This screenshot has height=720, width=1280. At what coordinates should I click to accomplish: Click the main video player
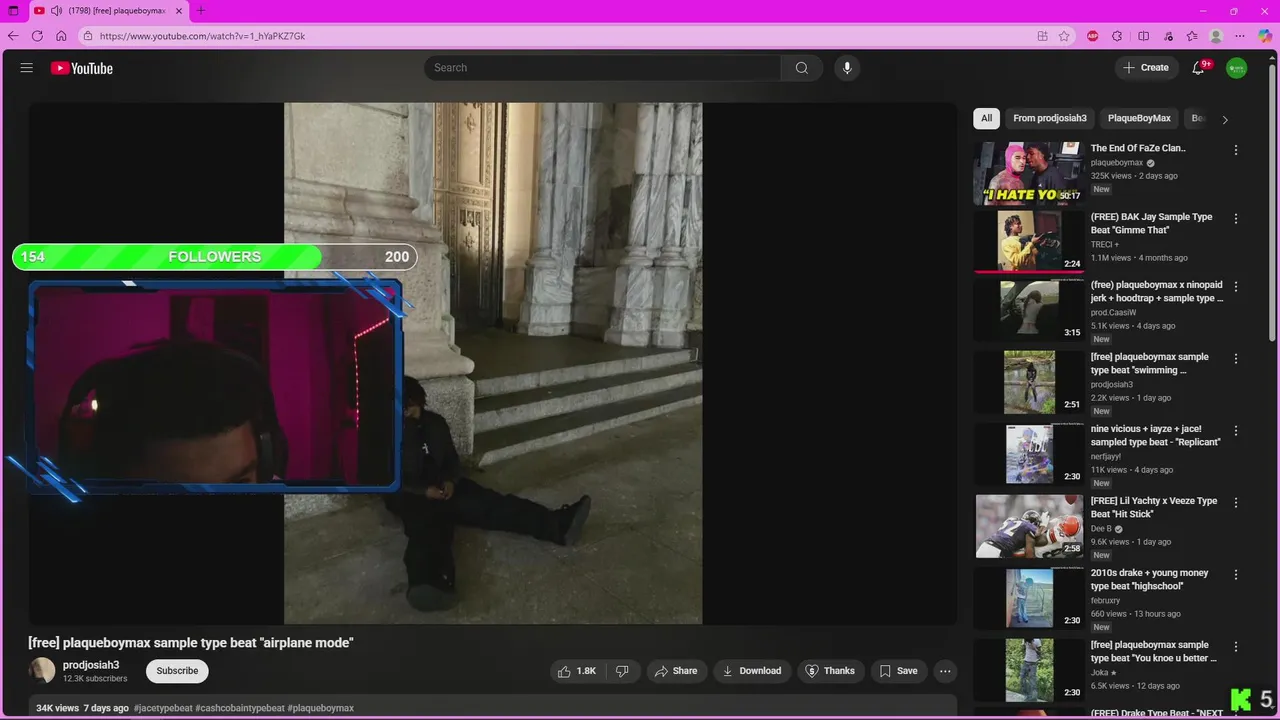(493, 363)
